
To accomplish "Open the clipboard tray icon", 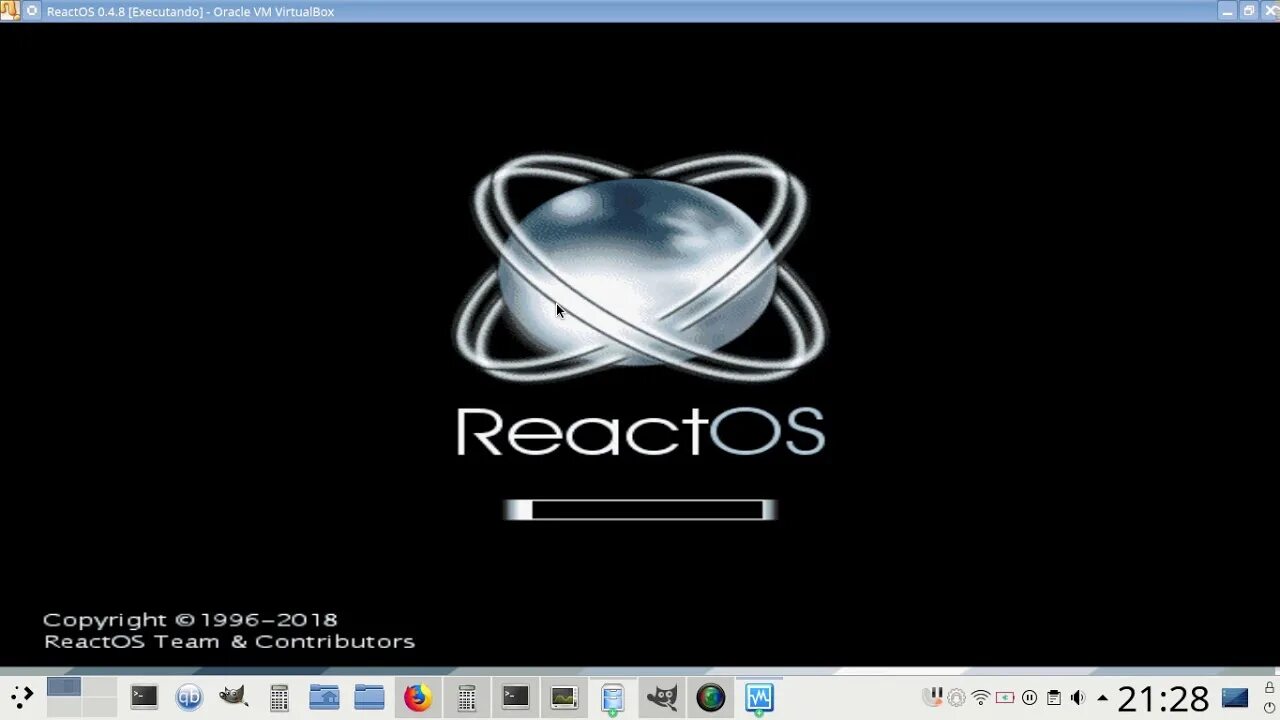I will point(1054,698).
